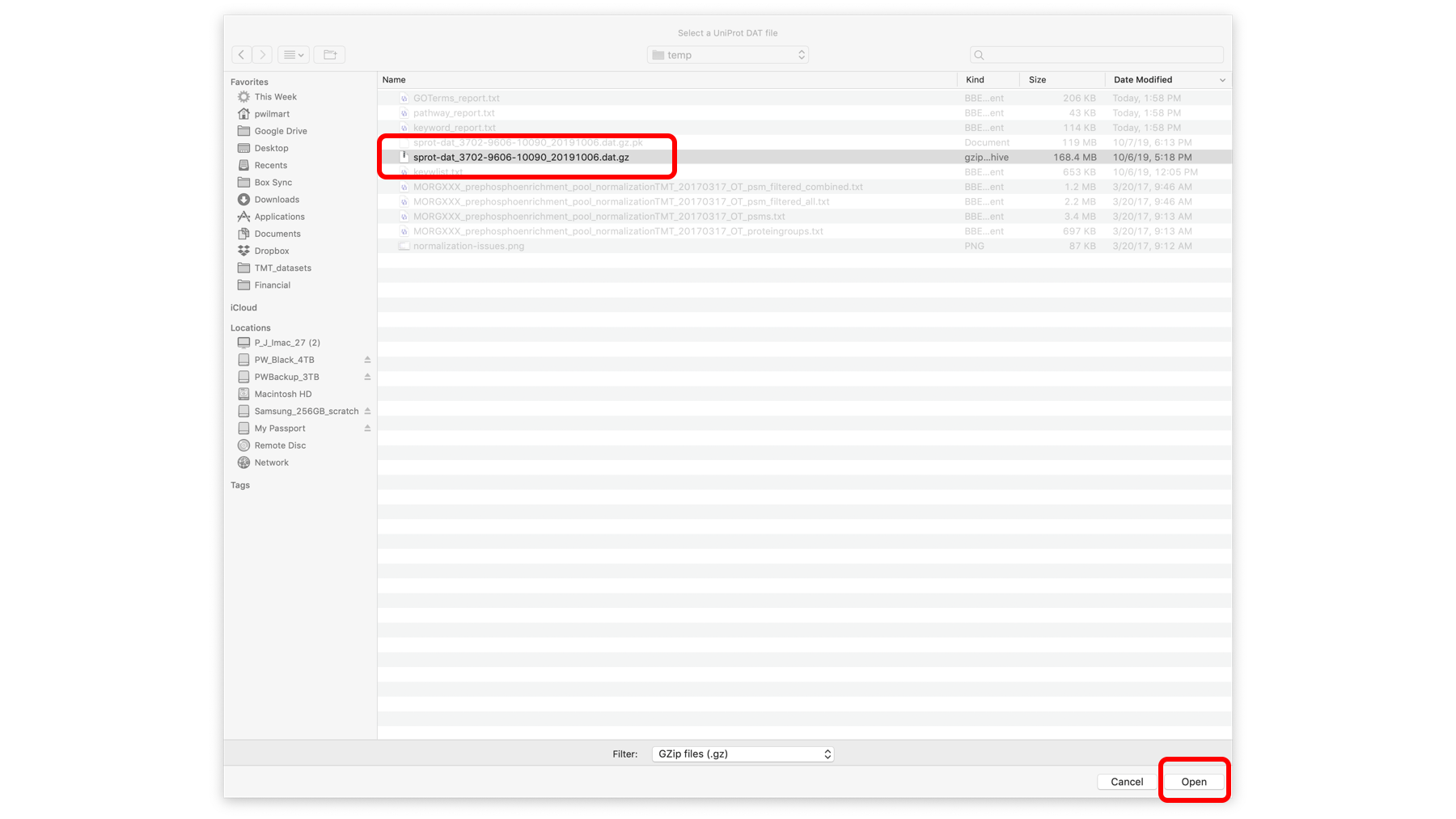Open Recents in sidebar
Image resolution: width=1456 pixels, height=819 pixels.
(x=271, y=165)
